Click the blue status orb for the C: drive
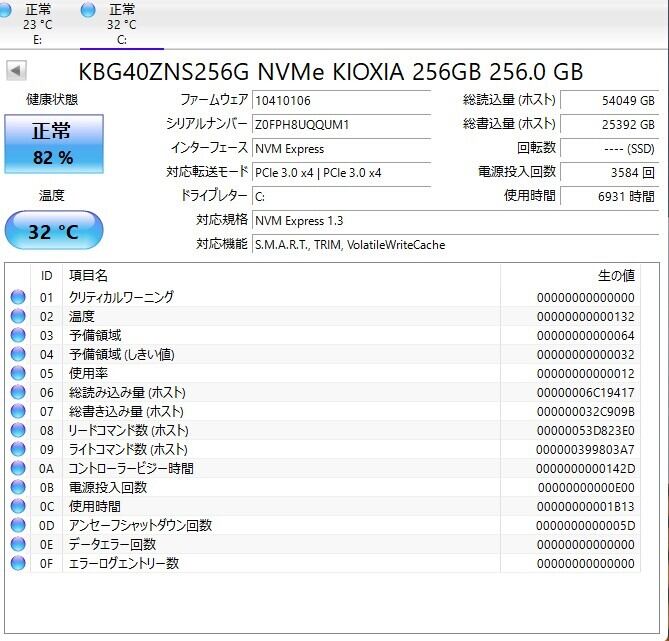 (x=89, y=10)
